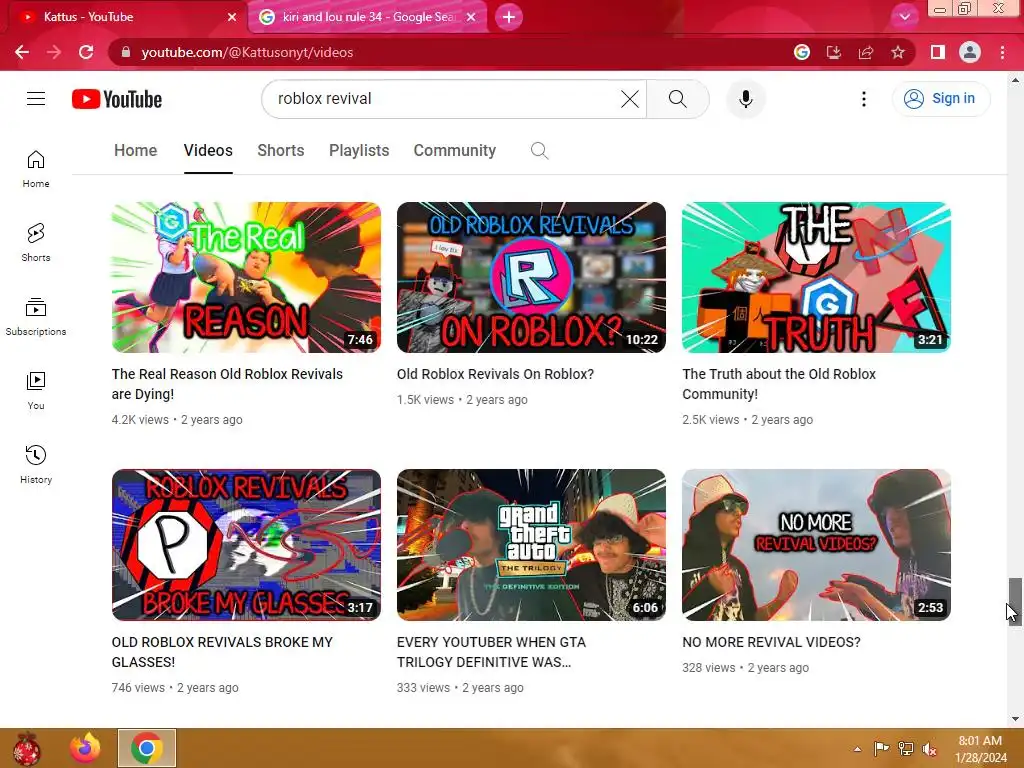Go back with the browser back arrow
Screen dimensions: 1024x768
point(22,52)
